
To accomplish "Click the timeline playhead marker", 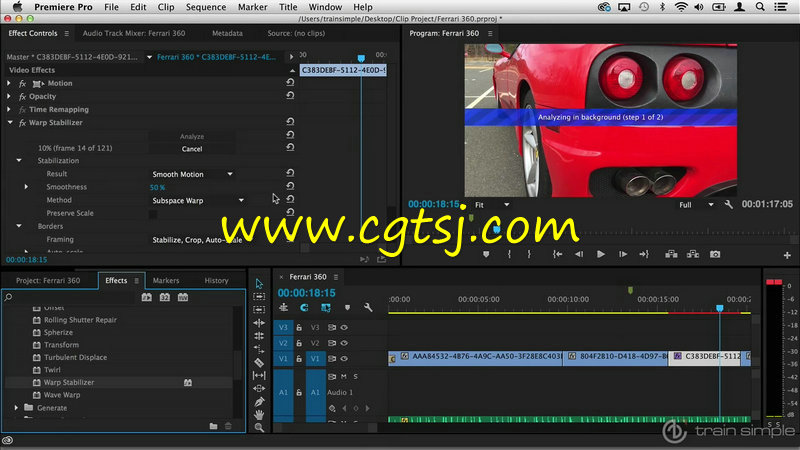I will coord(719,308).
